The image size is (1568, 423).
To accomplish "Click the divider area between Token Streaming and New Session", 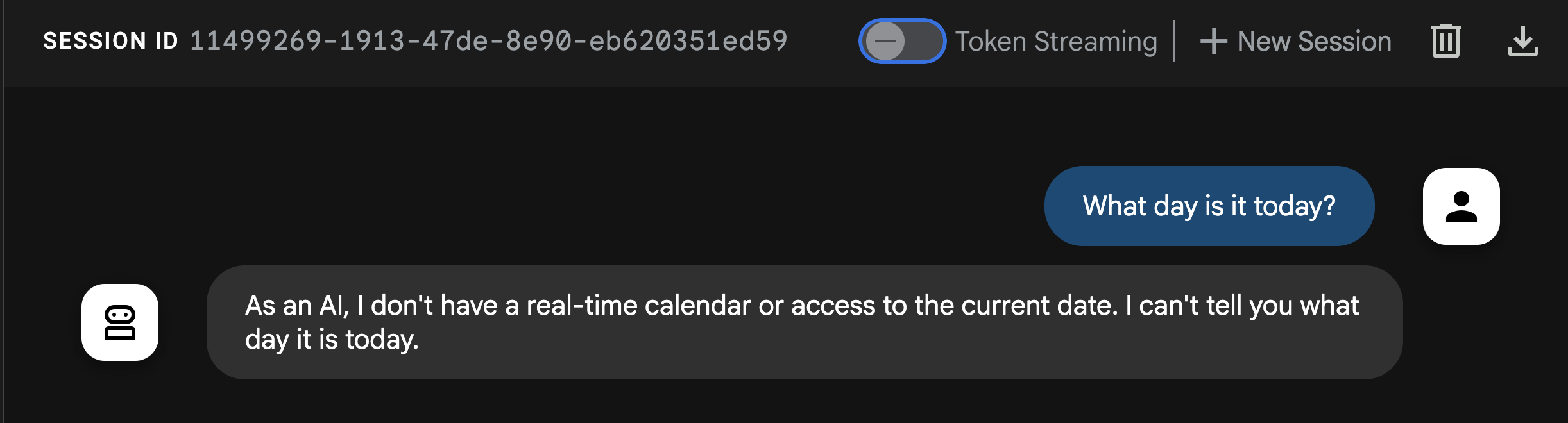I will [1175, 40].
